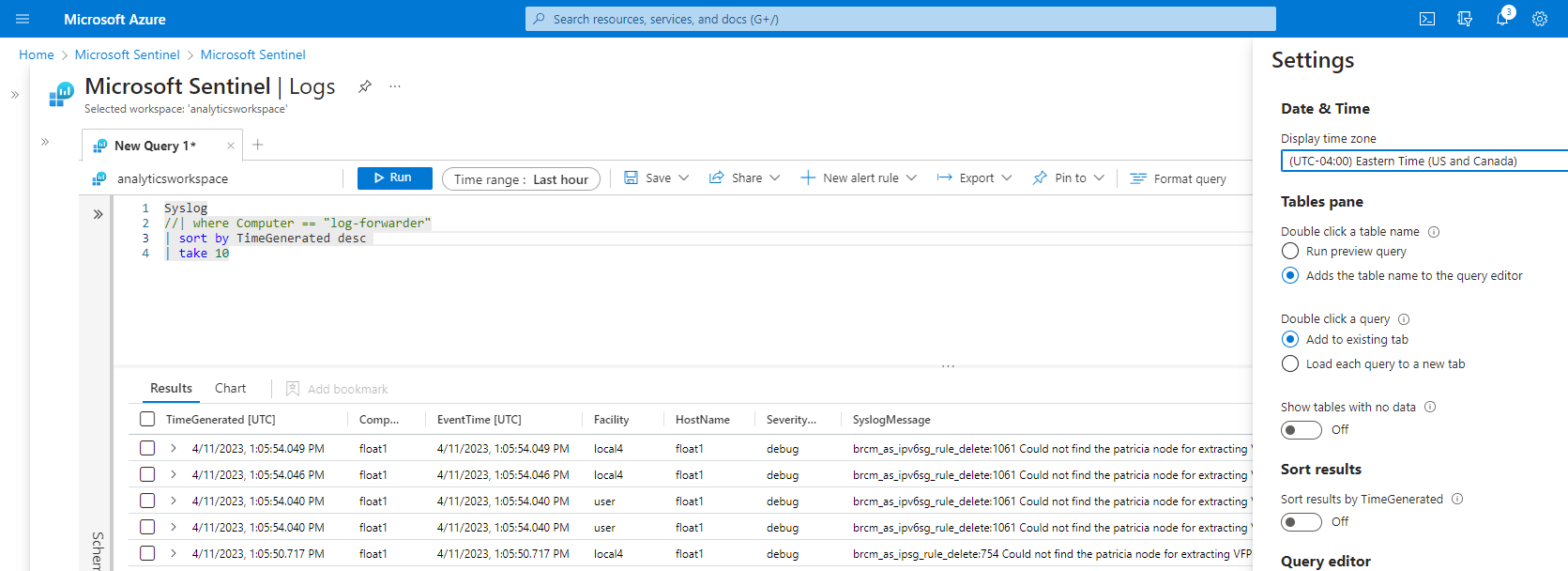Pin the Microsoft Sentinel Logs blade
This screenshot has height=571, width=1568.
[365, 86]
